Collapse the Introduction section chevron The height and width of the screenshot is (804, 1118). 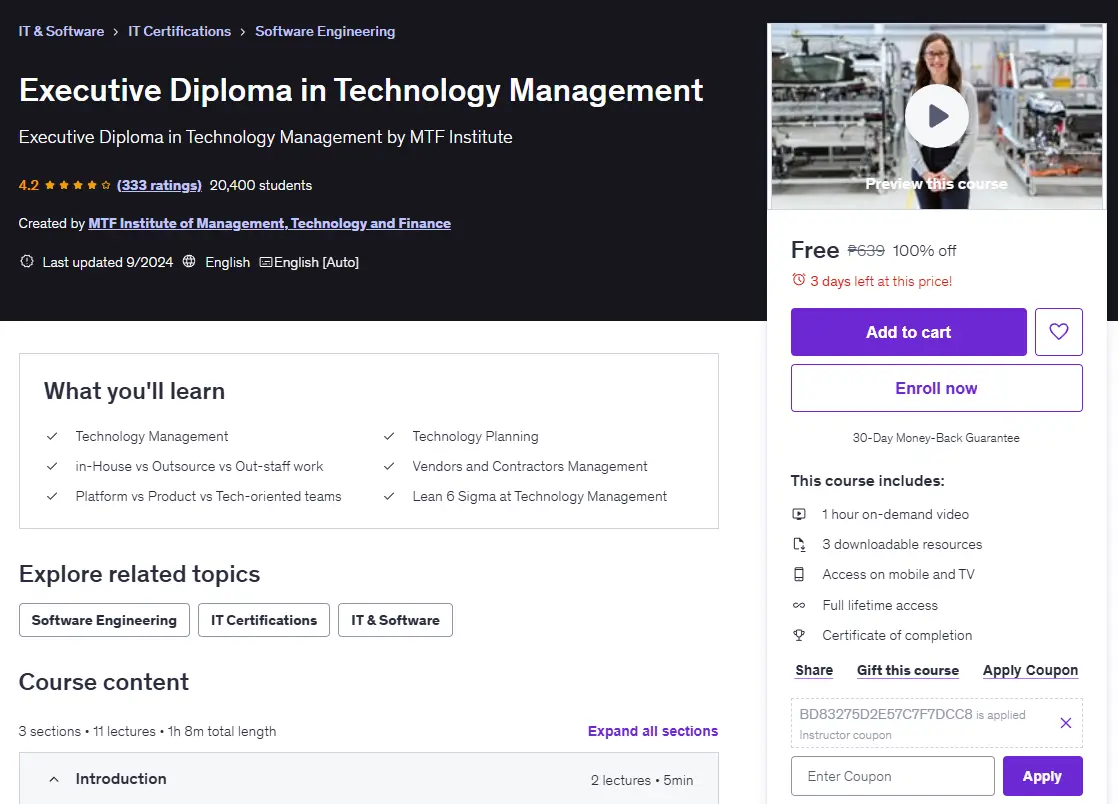(x=53, y=779)
